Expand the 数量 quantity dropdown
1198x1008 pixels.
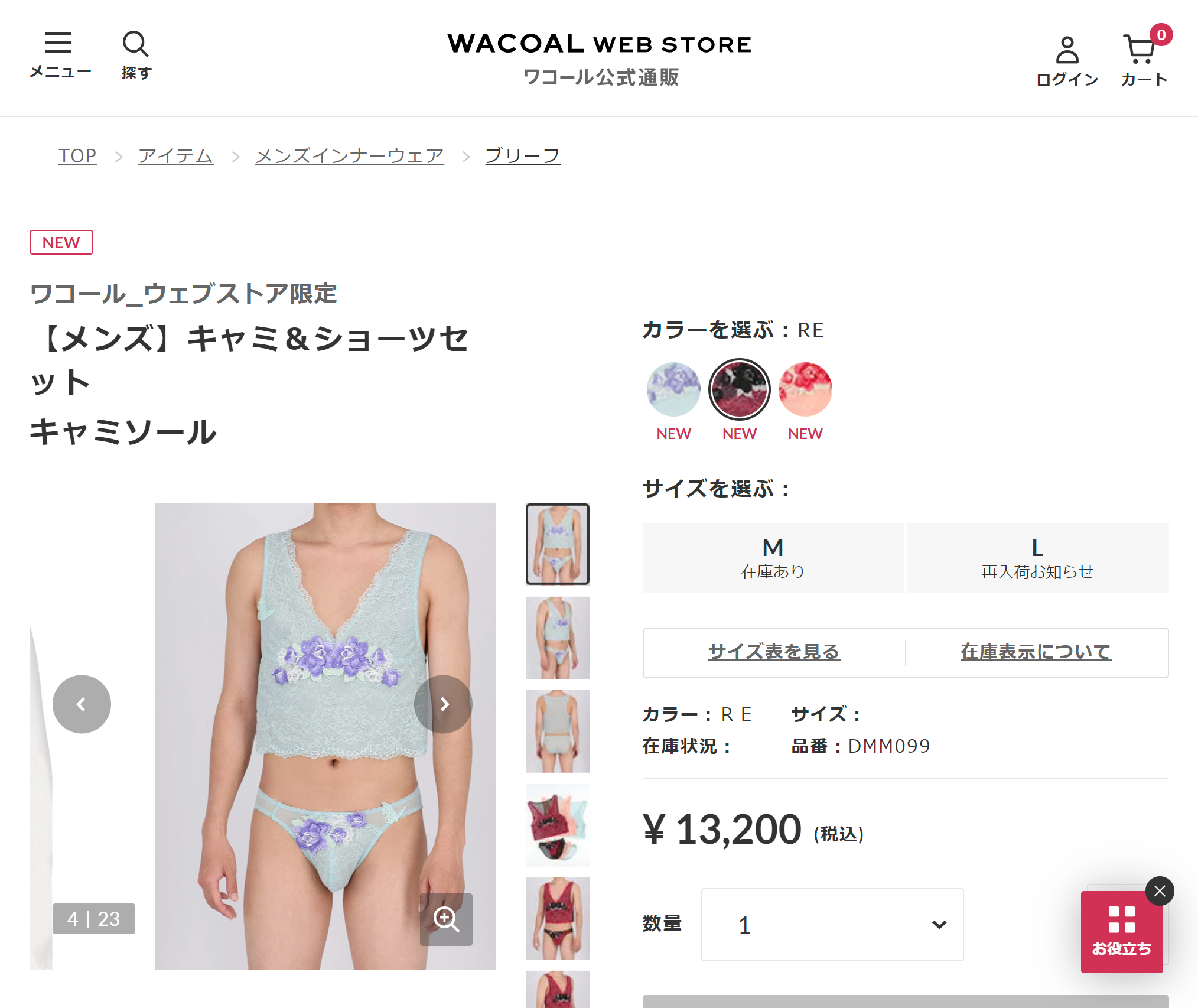(832, 925)
